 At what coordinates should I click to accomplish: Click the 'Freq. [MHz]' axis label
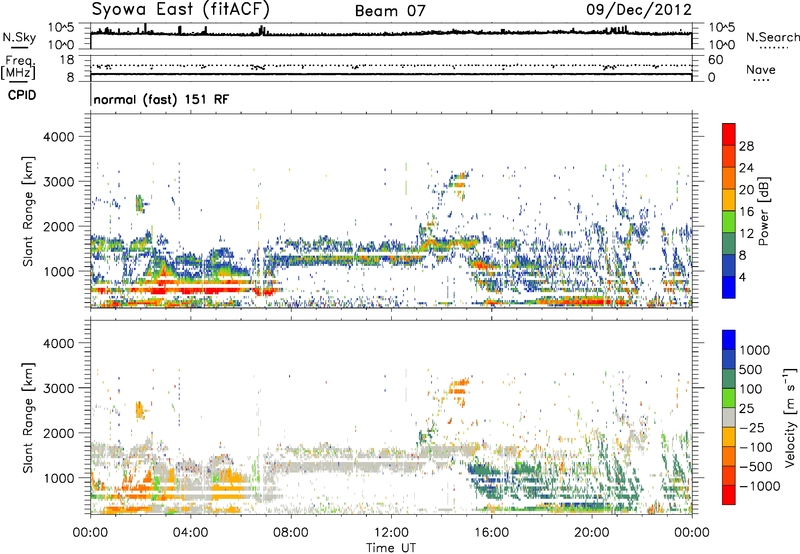click(18, 68)
